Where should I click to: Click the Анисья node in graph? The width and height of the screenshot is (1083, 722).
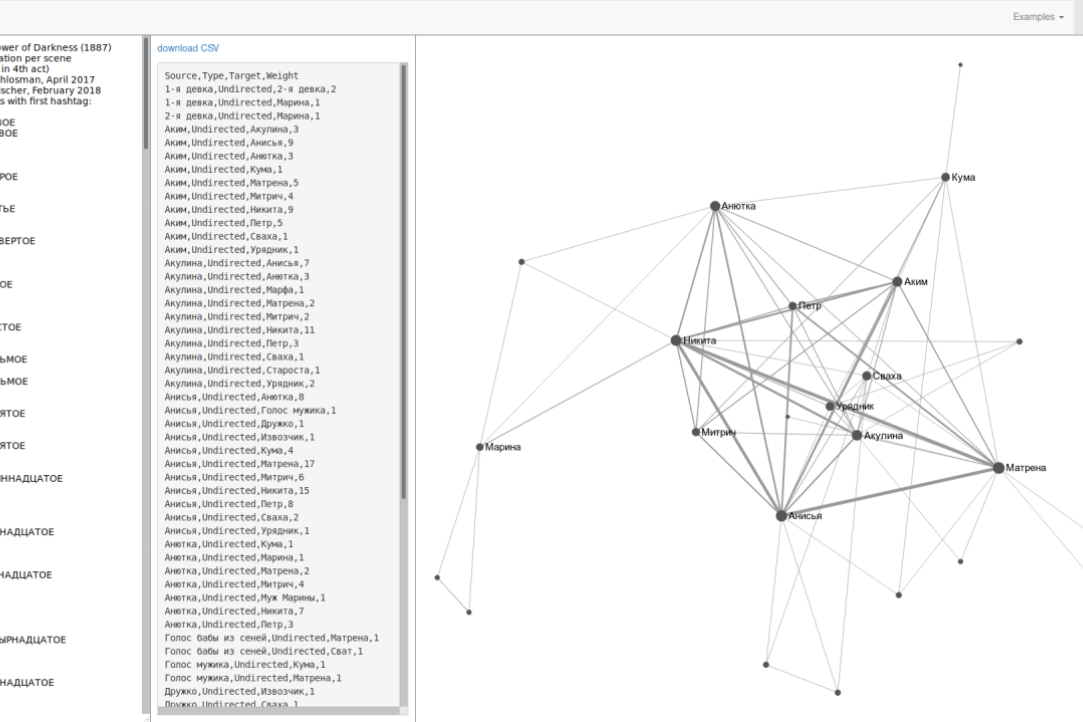coord(781,516)
